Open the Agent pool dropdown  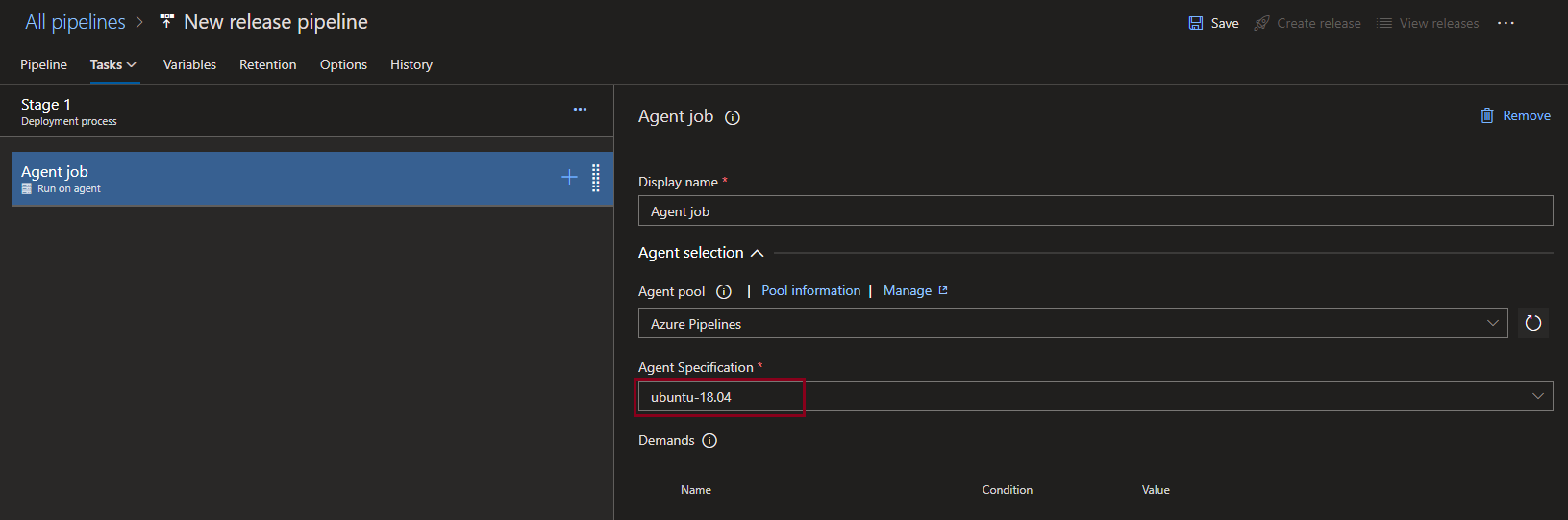pyautogui.click(x=1072, y=324)
